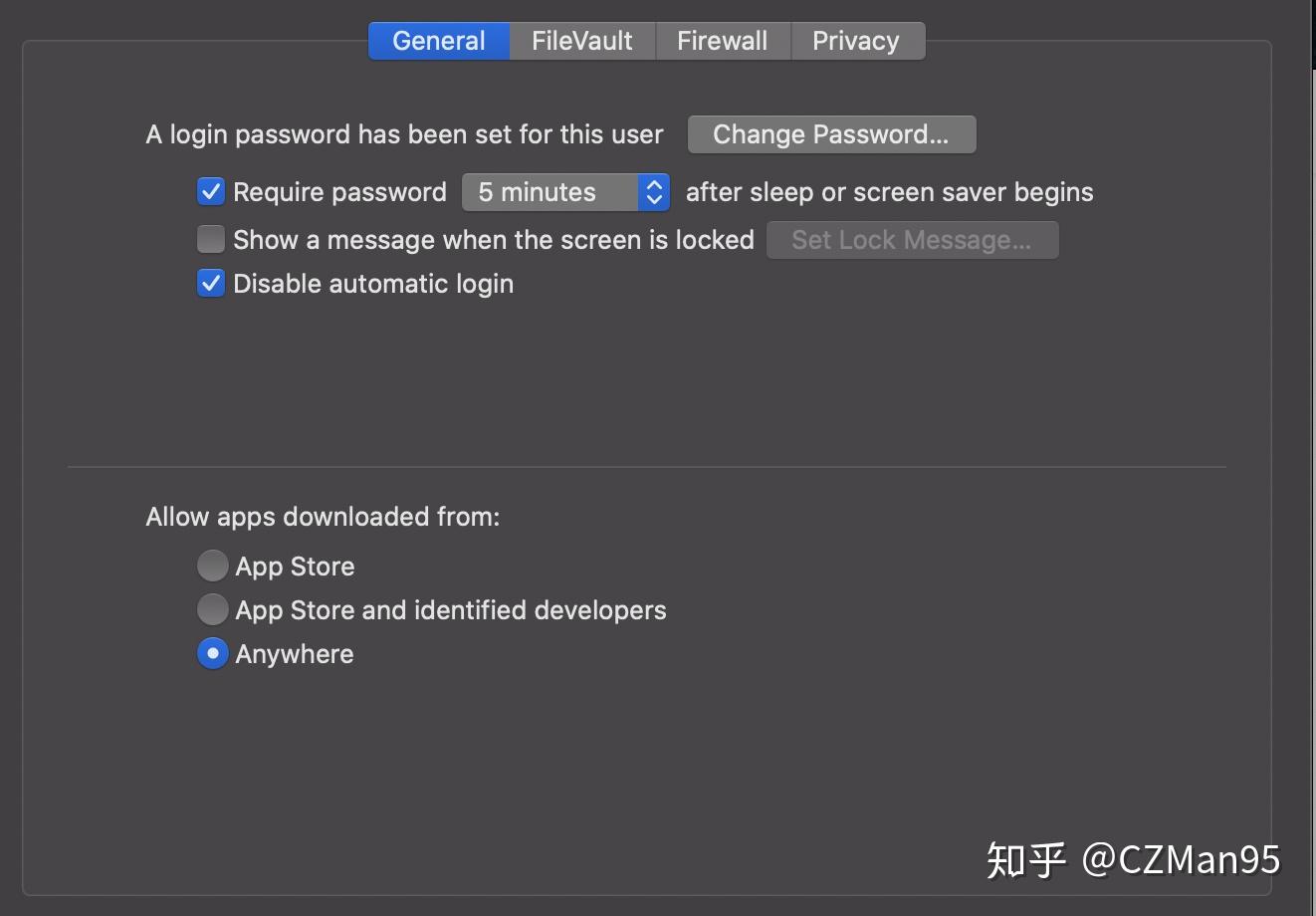Click the Anywhere selected radio indicator
1316x916 pixels.
pos(212,652)
